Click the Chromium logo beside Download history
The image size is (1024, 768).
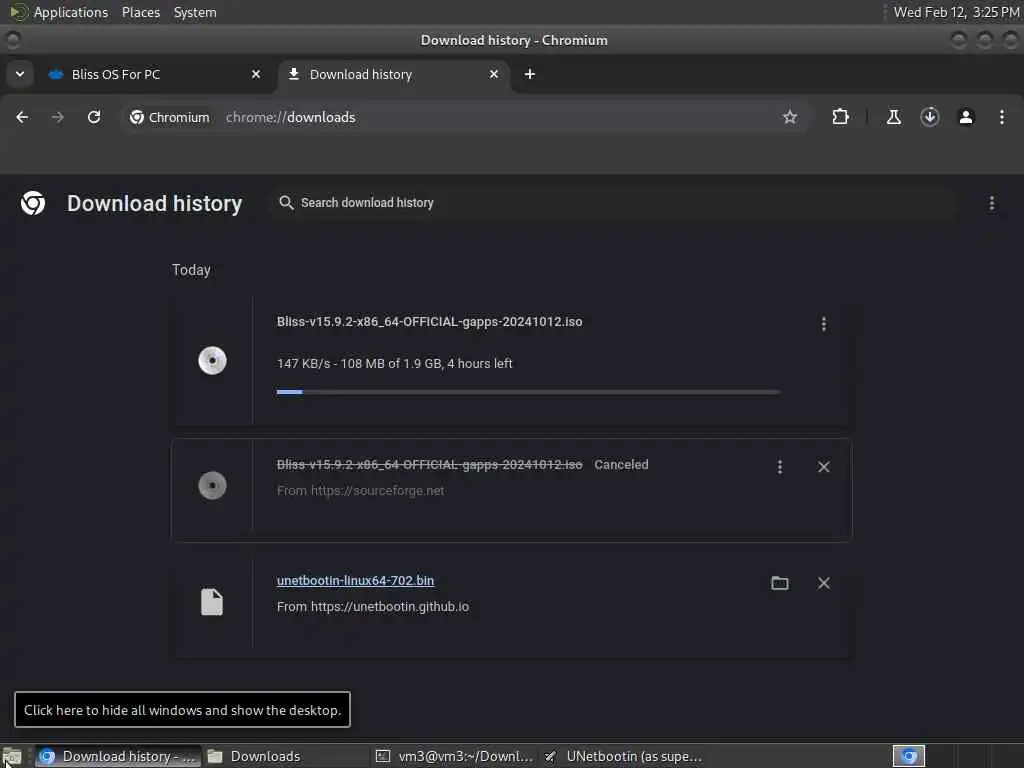click(x=33, y=203)
